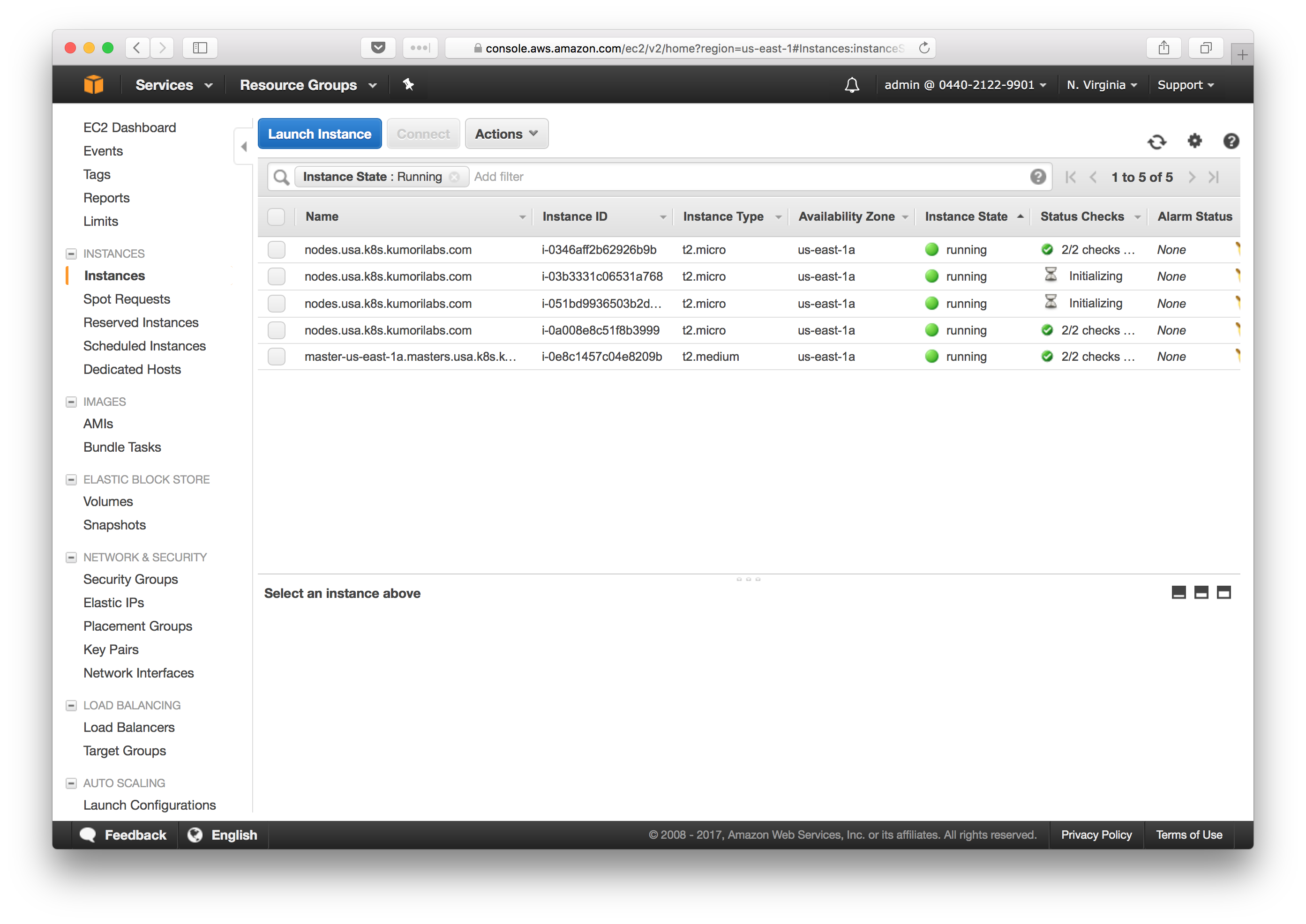
Task: Collapse the INSTANCES sidebar section
Action: pyautogui.click(x=71, y=254)
